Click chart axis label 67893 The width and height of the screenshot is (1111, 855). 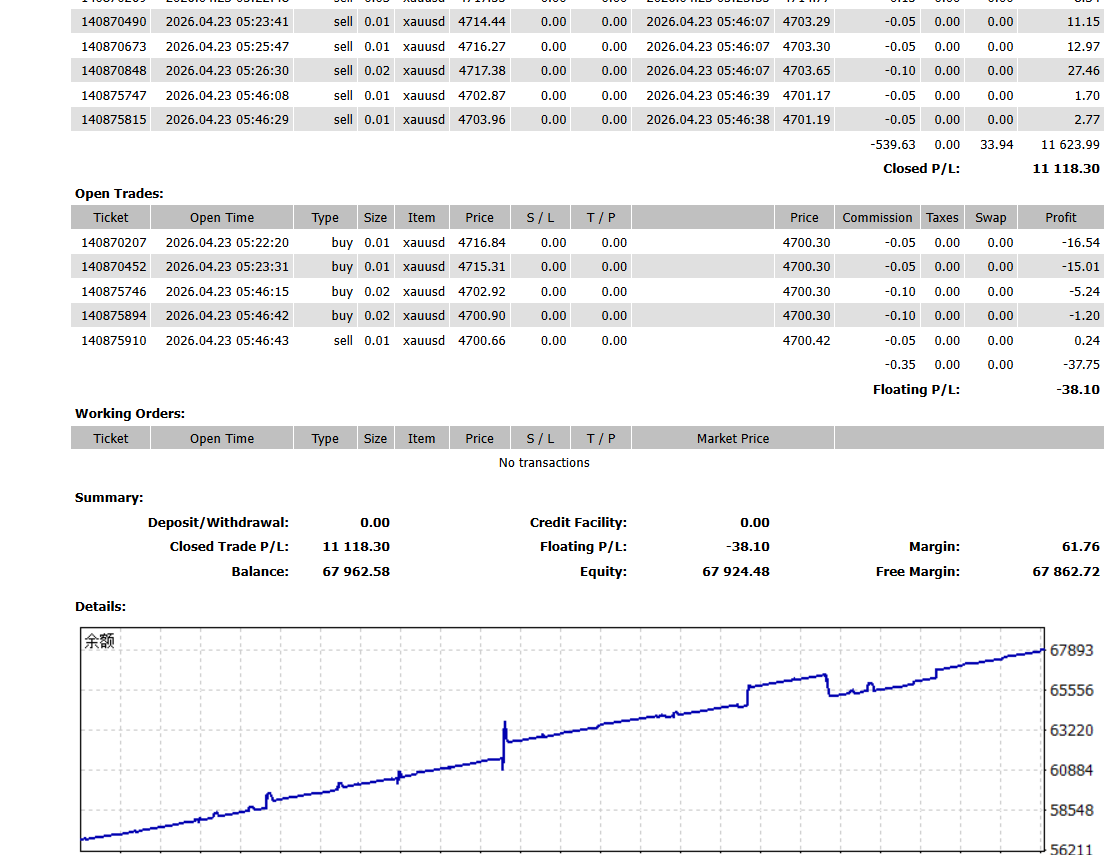click(1071, 650)
